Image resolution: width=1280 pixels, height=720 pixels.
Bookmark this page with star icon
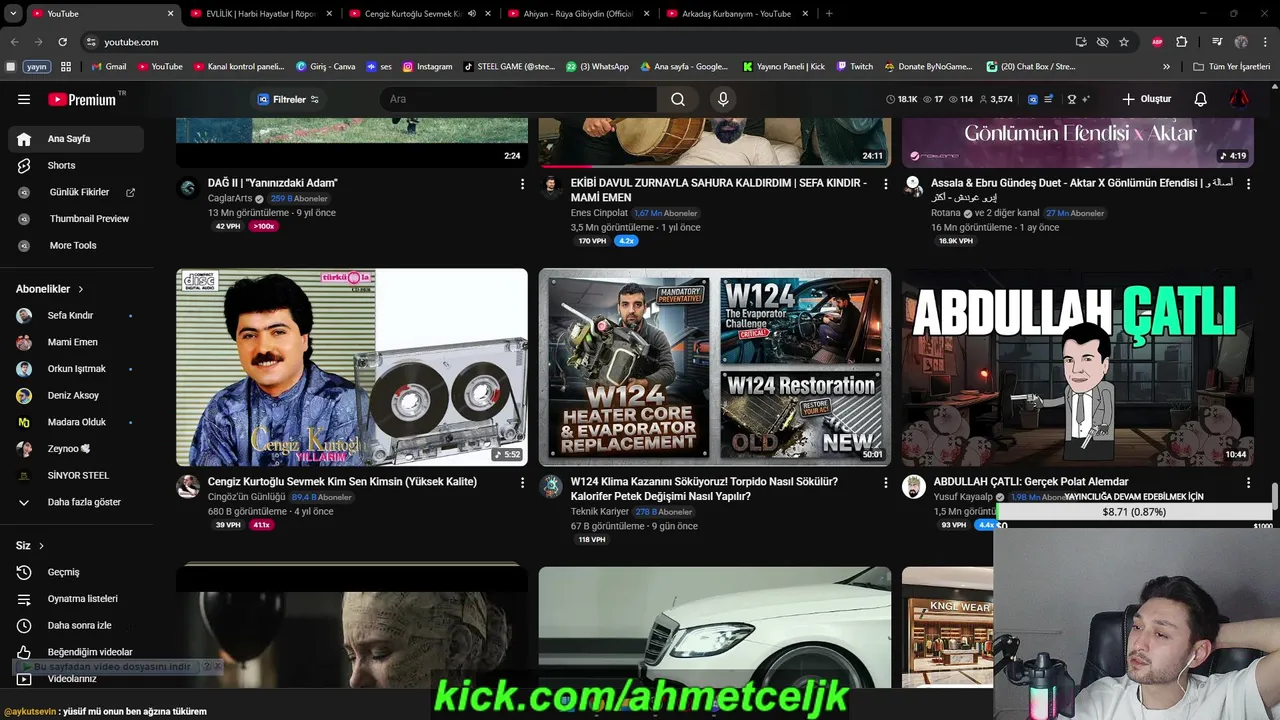(1124, 42)
